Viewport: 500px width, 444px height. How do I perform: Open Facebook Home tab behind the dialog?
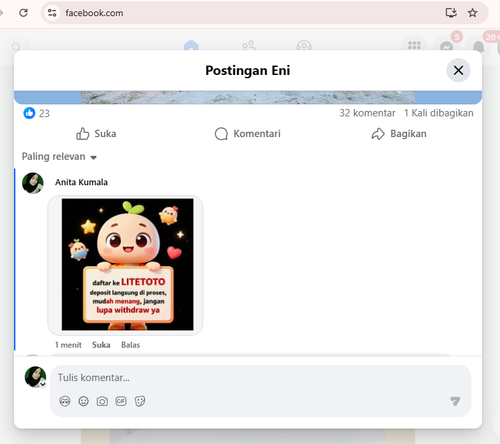coord(191,45)
